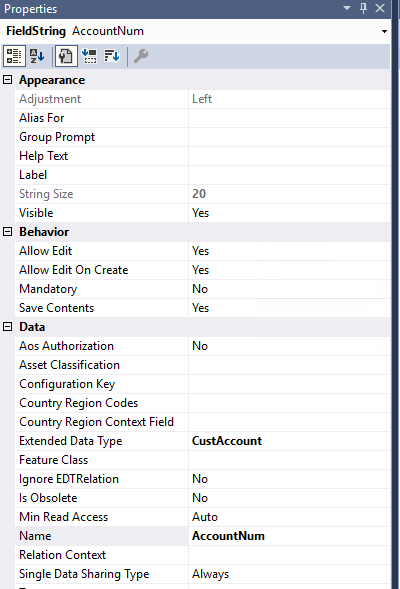The image size is (400, 589).
Task: Select the Allow Edit value Yes
Action: coord(289,251)
